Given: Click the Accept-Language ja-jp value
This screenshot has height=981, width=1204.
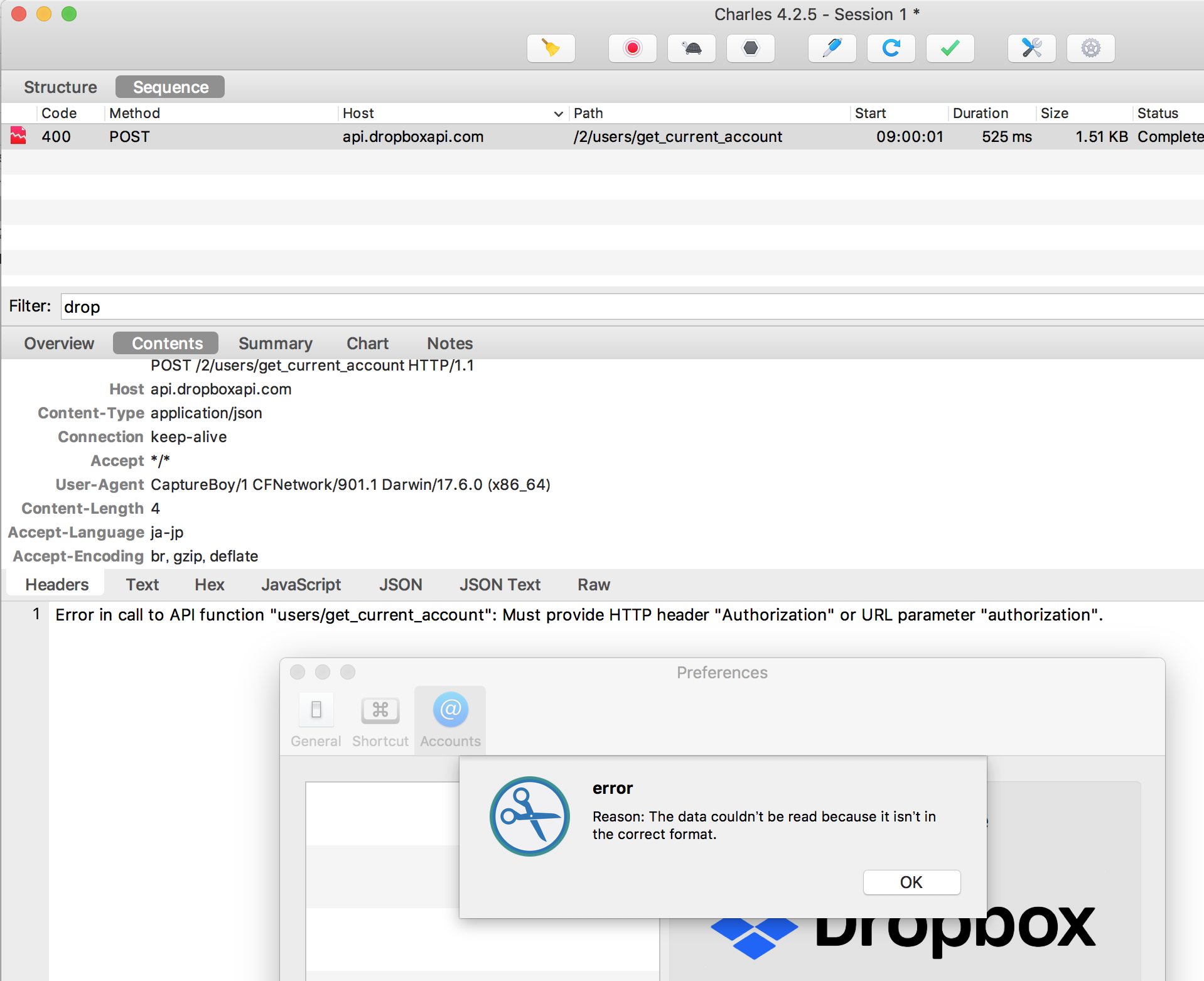Looking at the screenshot, I should 167,532.
